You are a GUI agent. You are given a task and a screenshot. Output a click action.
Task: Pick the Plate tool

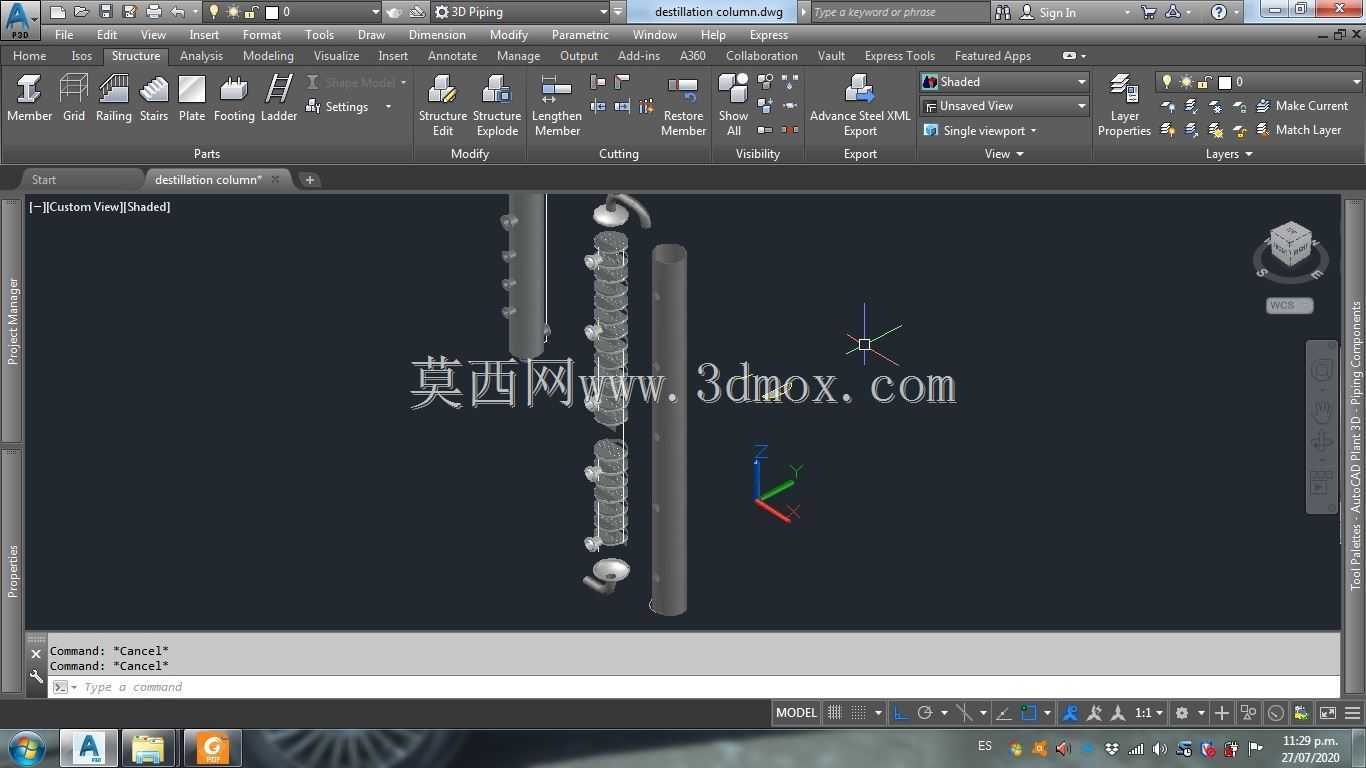point(192,99)
